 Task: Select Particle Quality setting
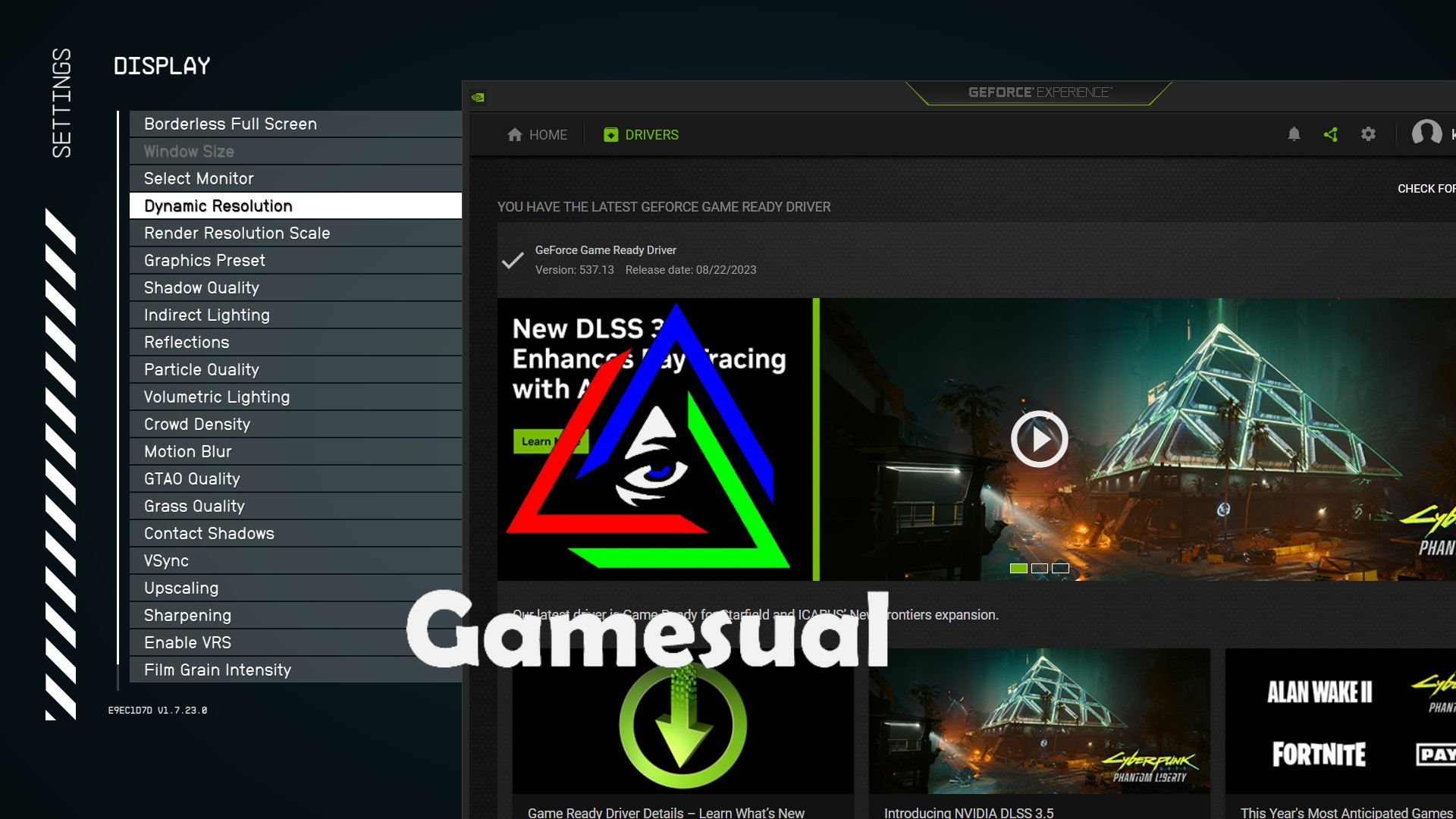tap(296, 370)
